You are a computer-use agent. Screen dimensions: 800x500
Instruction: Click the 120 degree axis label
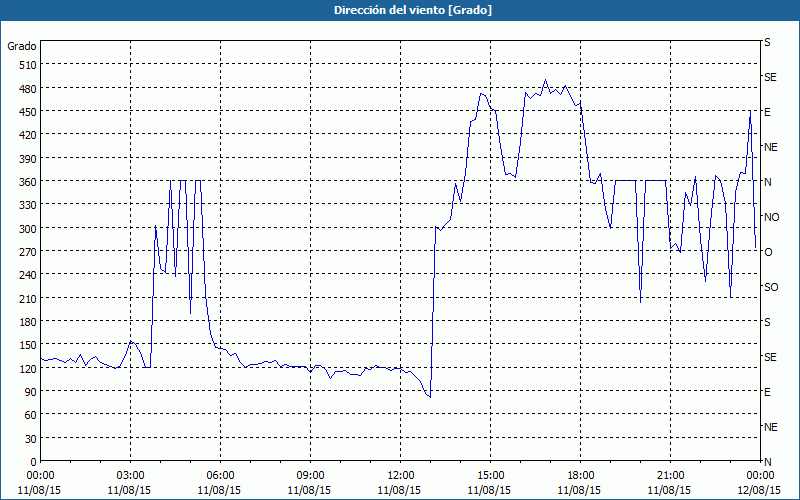29,369
